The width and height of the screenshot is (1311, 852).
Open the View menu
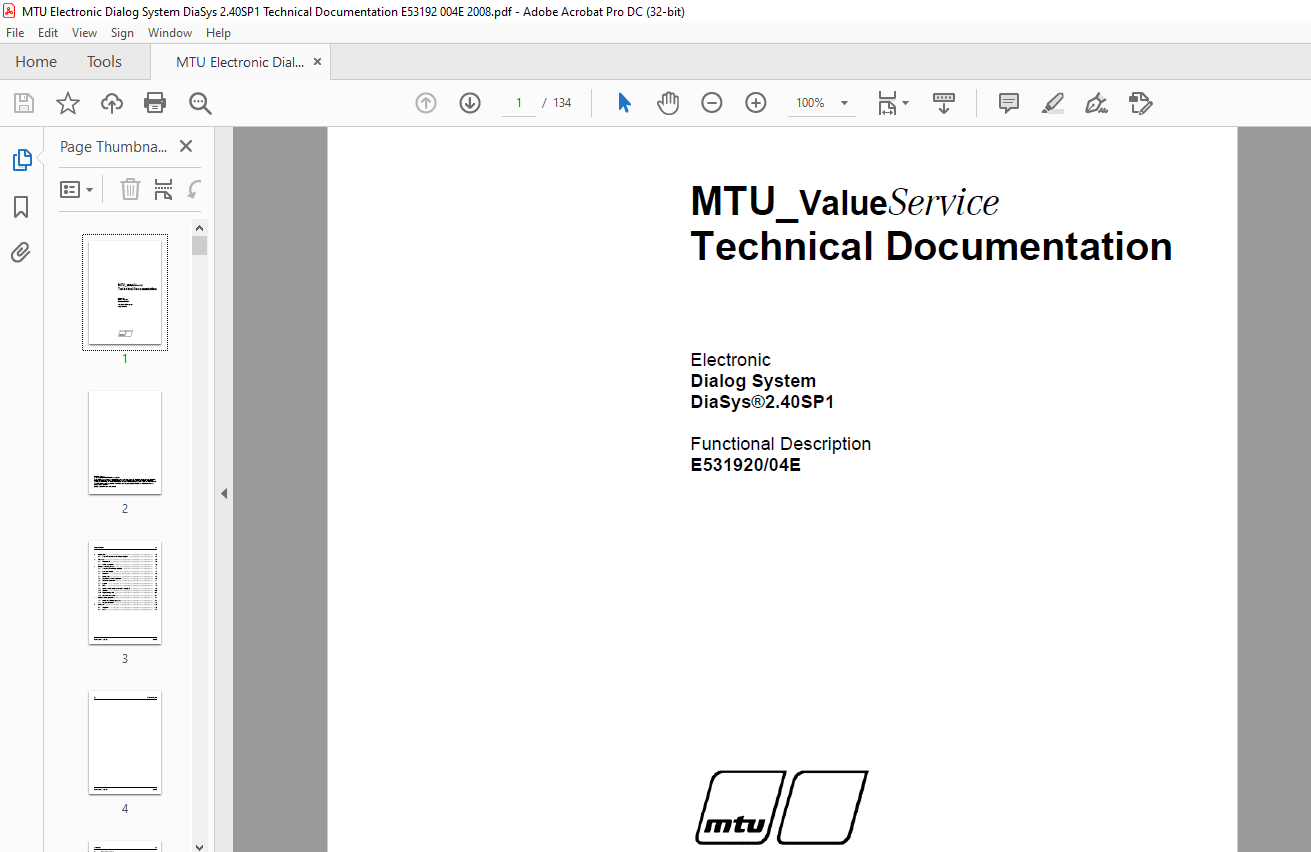point(85,33)
